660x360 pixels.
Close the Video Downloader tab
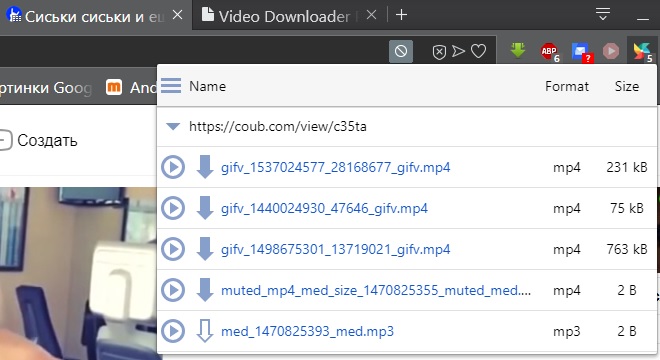371,15
